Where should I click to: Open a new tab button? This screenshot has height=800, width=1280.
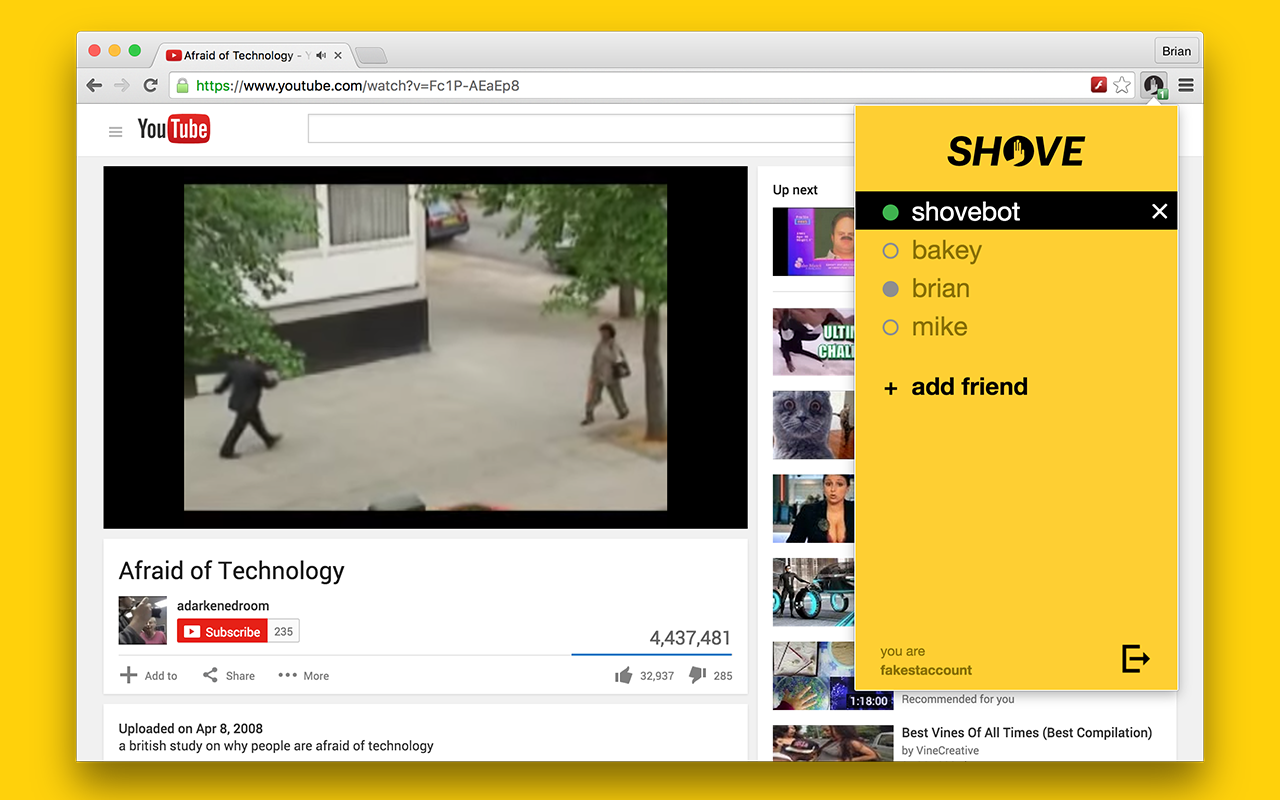click(x=370, y=55)
